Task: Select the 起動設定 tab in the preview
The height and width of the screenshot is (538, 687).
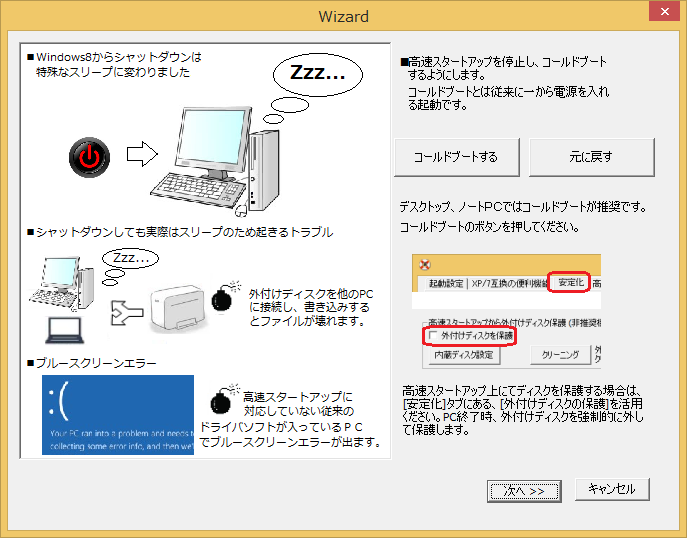Action: pyautogui.click(x=446, y=284)
